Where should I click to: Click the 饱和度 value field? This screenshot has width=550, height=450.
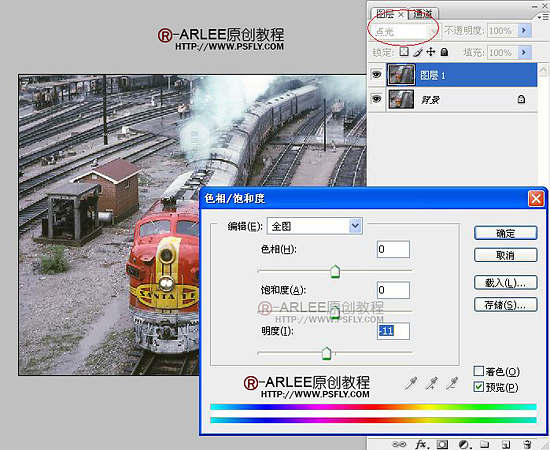(393, 290)
